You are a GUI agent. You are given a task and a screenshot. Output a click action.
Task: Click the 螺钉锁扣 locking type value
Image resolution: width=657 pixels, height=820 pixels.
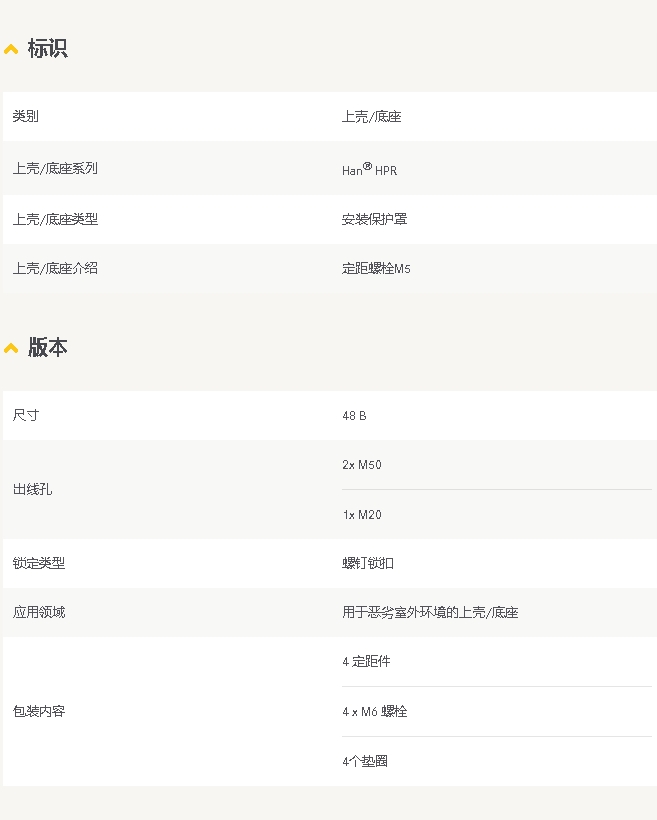[368, 563]
